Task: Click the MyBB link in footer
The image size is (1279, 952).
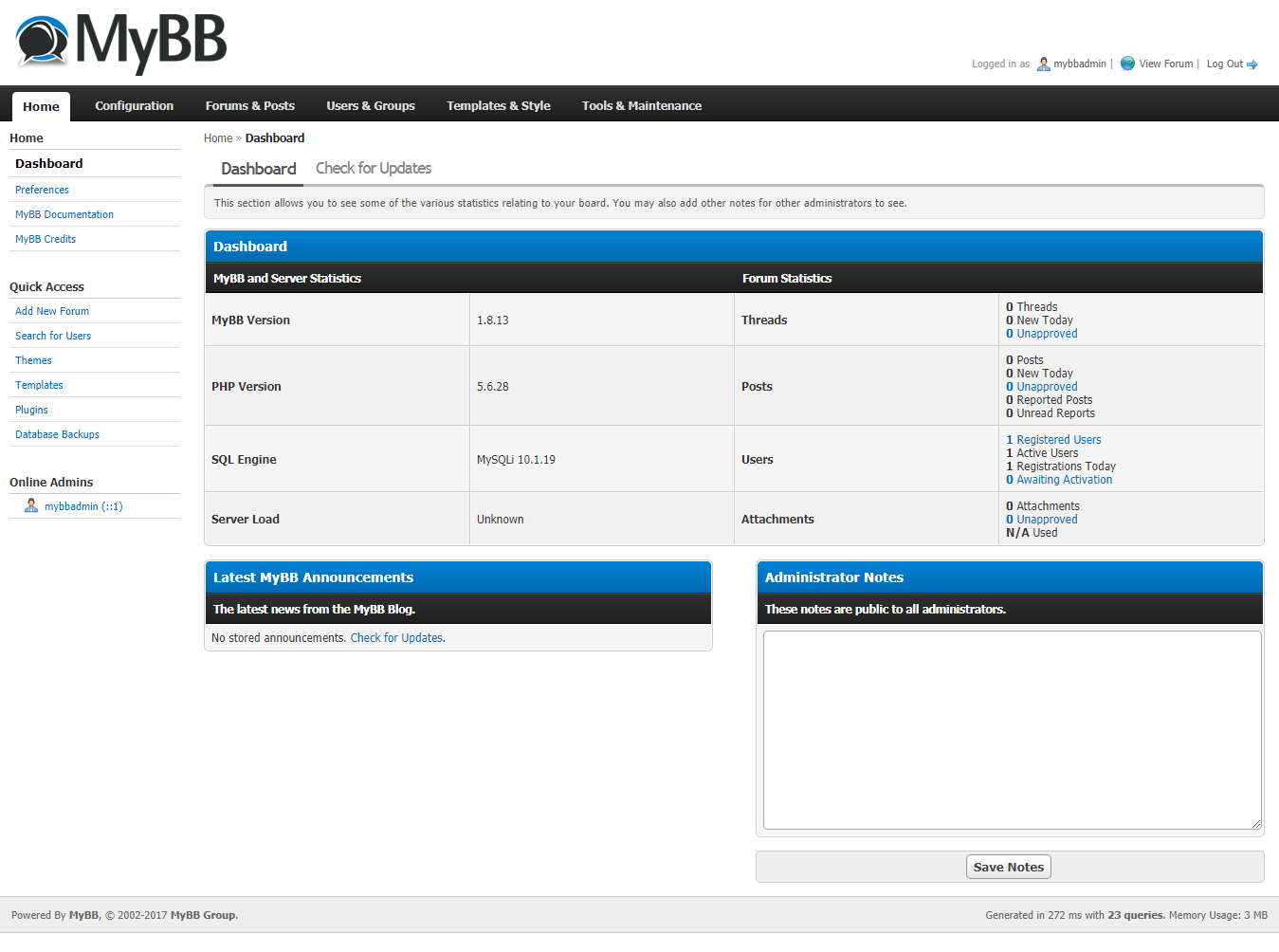Action: [83, 915]
